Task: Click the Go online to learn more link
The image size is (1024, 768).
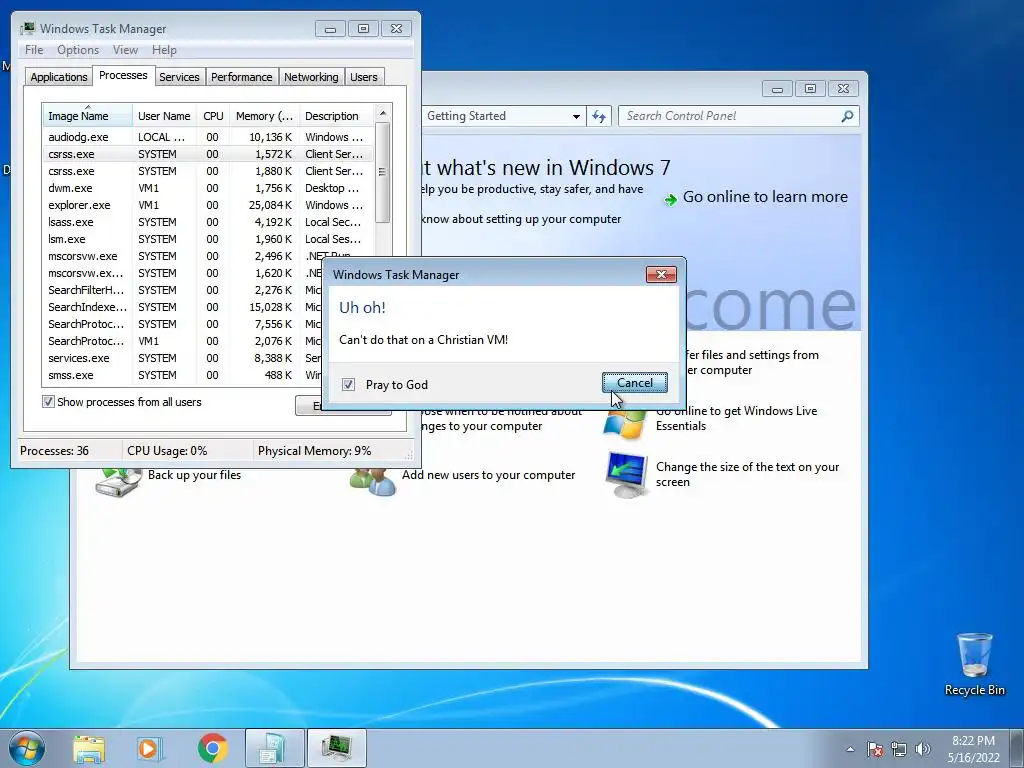Action: (765, 197)
